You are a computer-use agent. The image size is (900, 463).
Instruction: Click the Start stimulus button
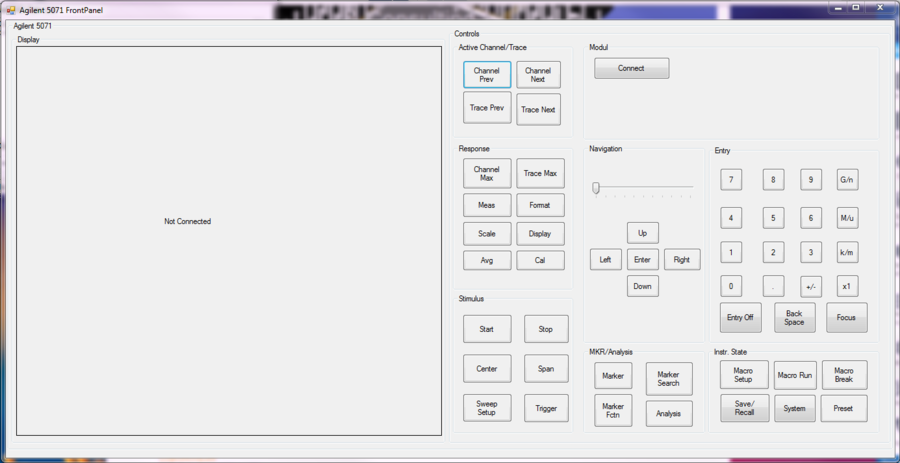click(487, 329)
